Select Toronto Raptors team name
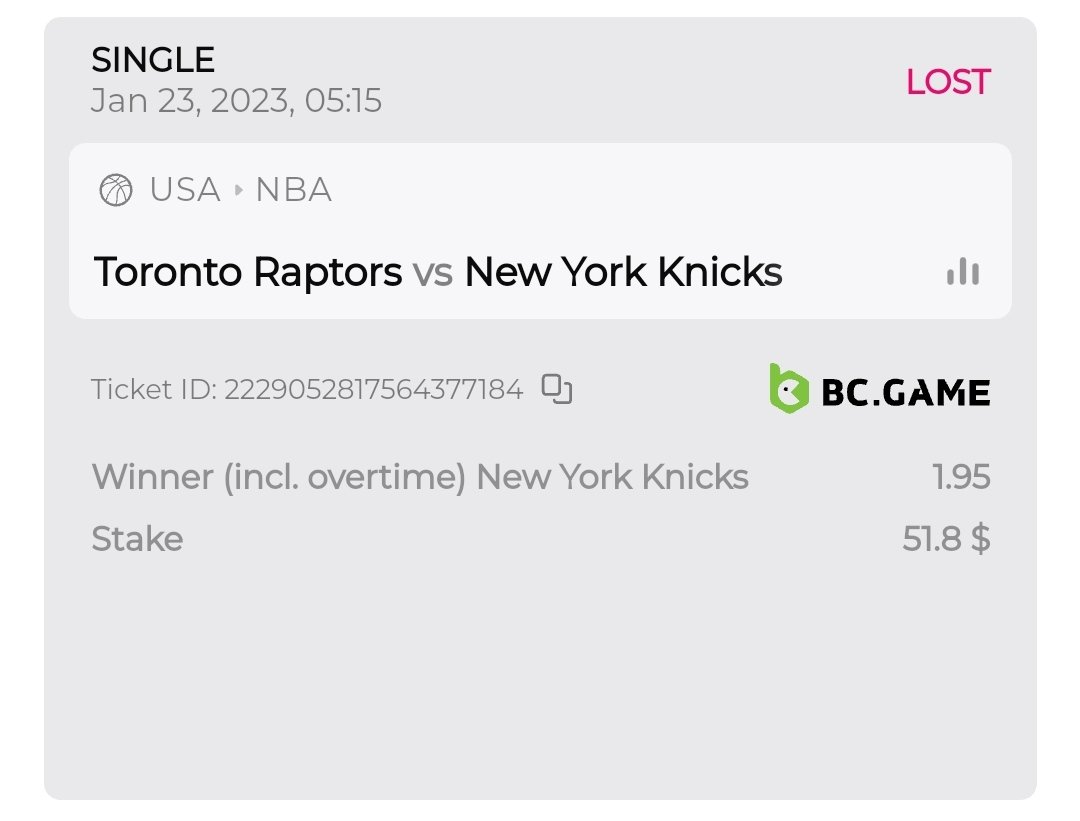Viewport: 1080px width, 821px height. click(247, 272)
